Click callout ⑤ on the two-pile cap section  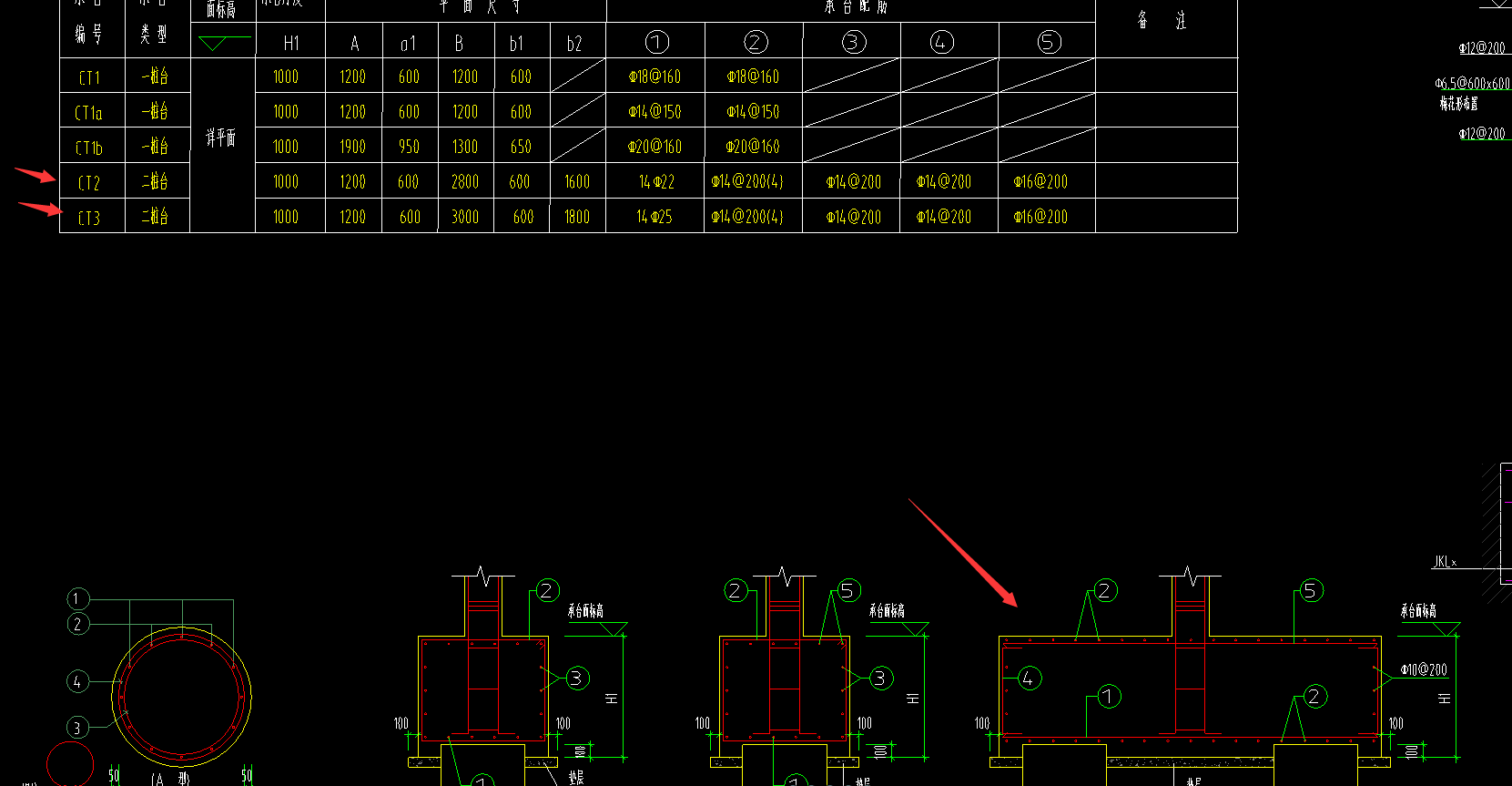(1310, 591)
